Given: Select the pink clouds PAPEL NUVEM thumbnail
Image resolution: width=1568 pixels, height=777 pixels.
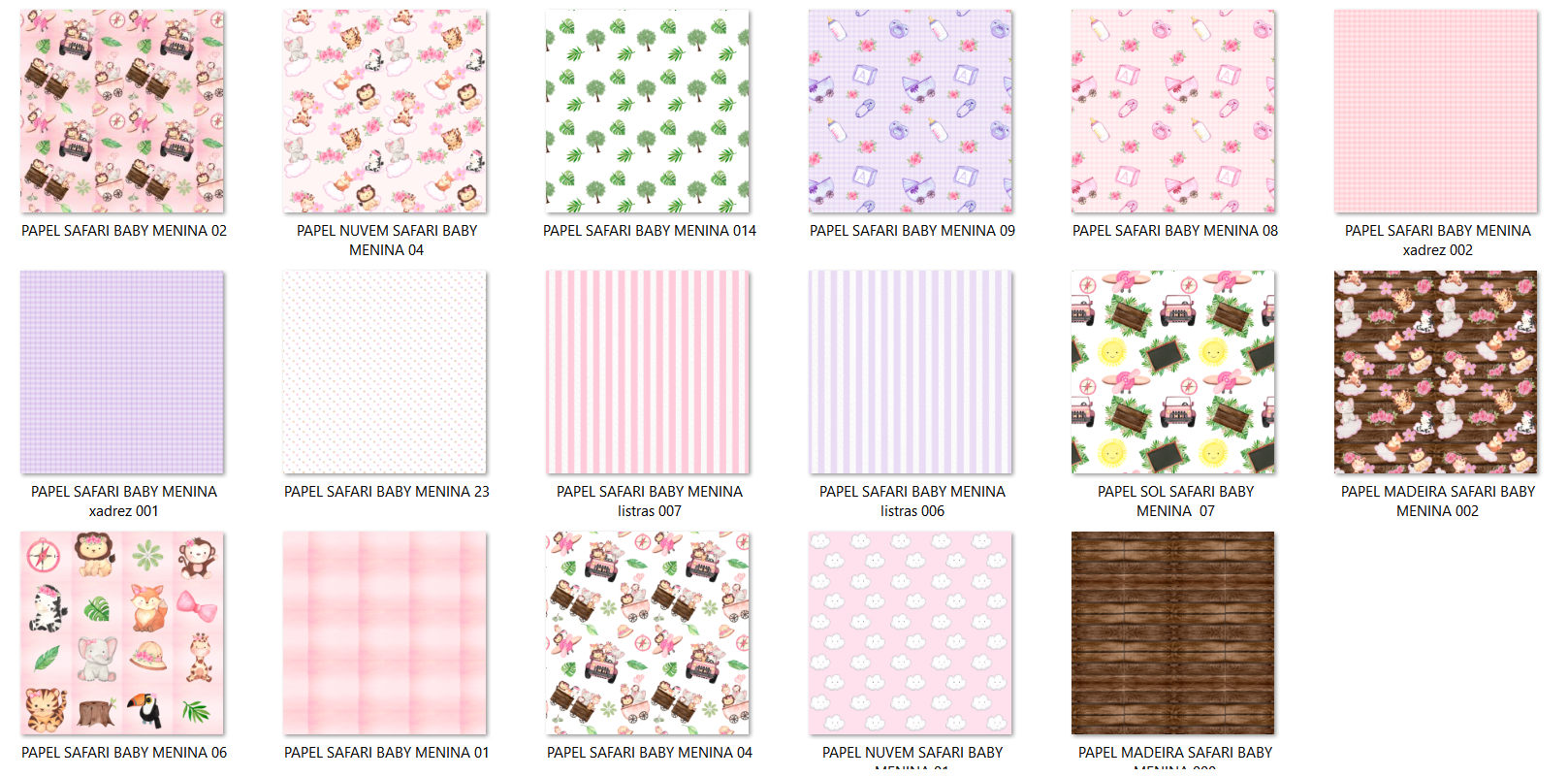Looking at the screenshot, I should tap(911, 633).
